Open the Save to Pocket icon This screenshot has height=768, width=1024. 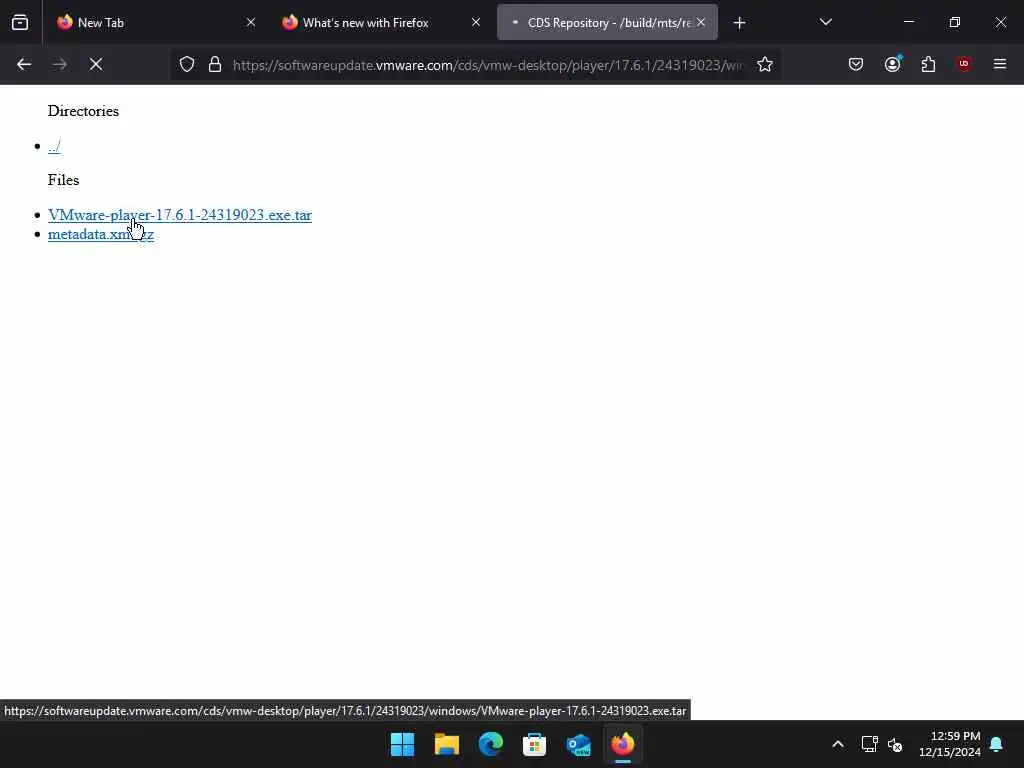(856, 64)
